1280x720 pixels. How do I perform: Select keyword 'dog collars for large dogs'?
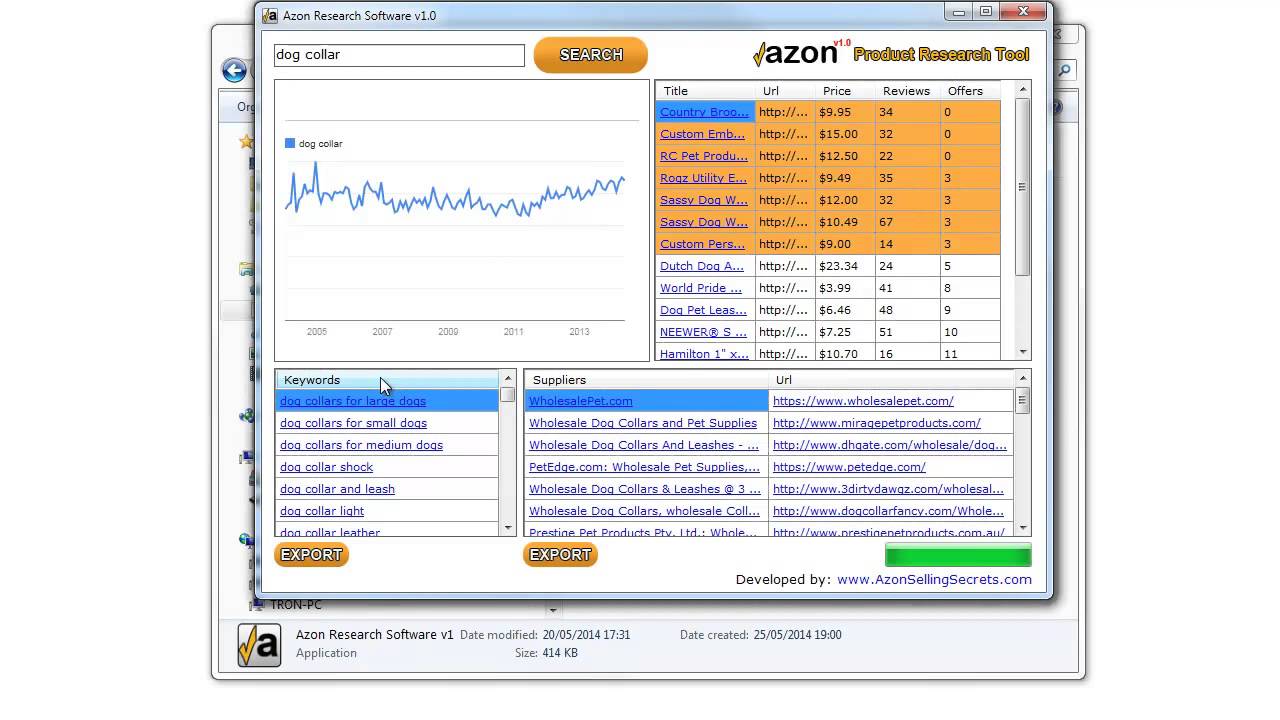click(353, 401)
